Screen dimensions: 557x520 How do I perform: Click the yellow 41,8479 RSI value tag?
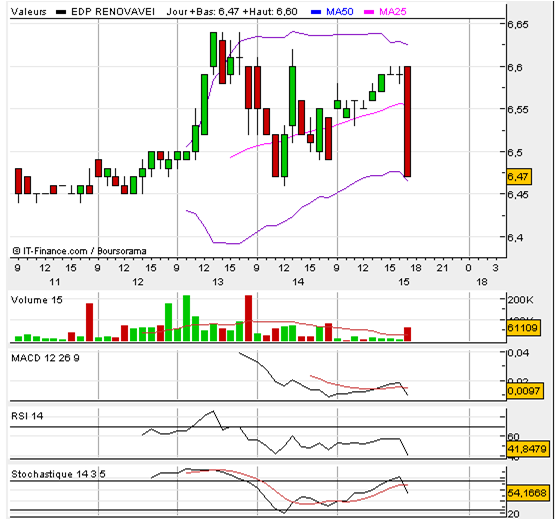coord(527,449)
